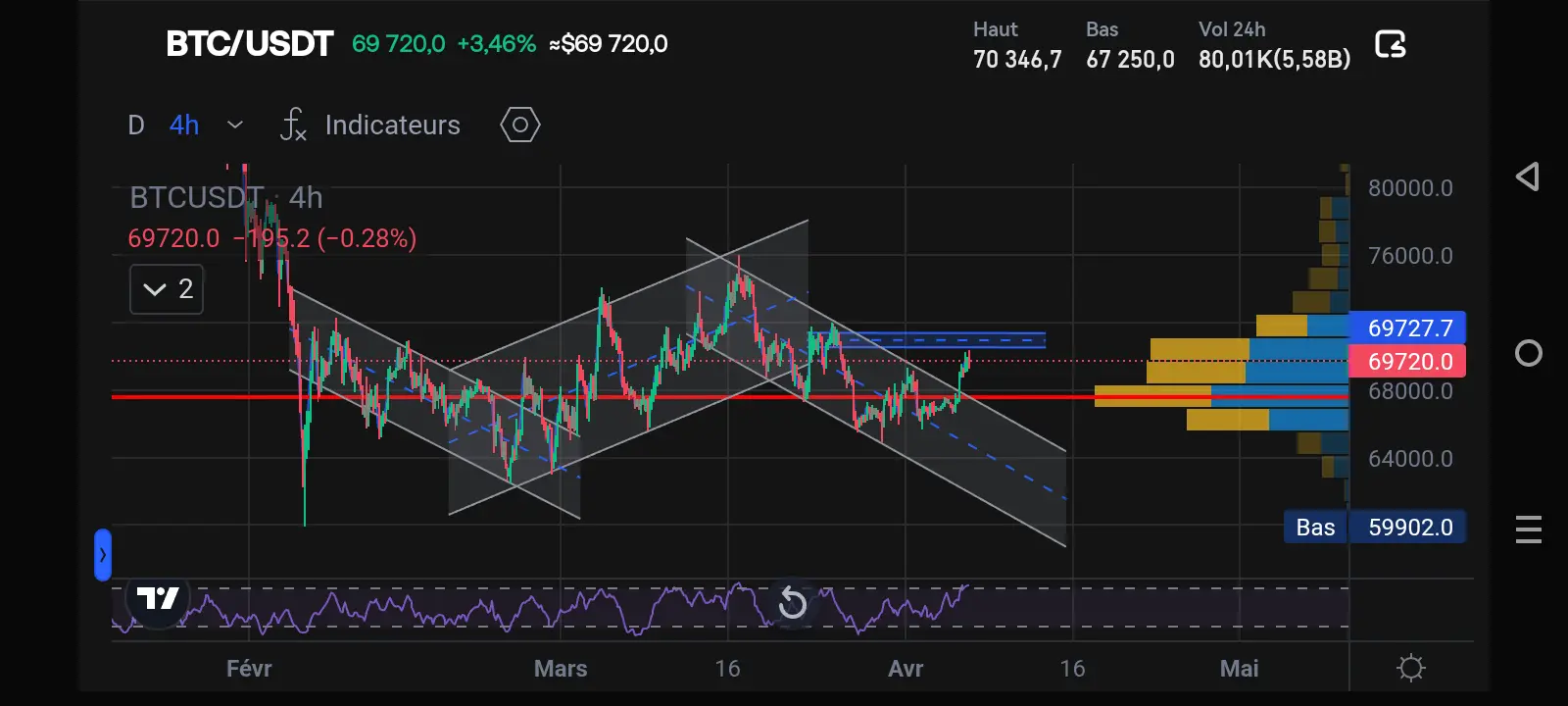Viewport: 1568px width, 706px height.
Task: Switch to the D timeframe
Action: [x=136, y=125]
